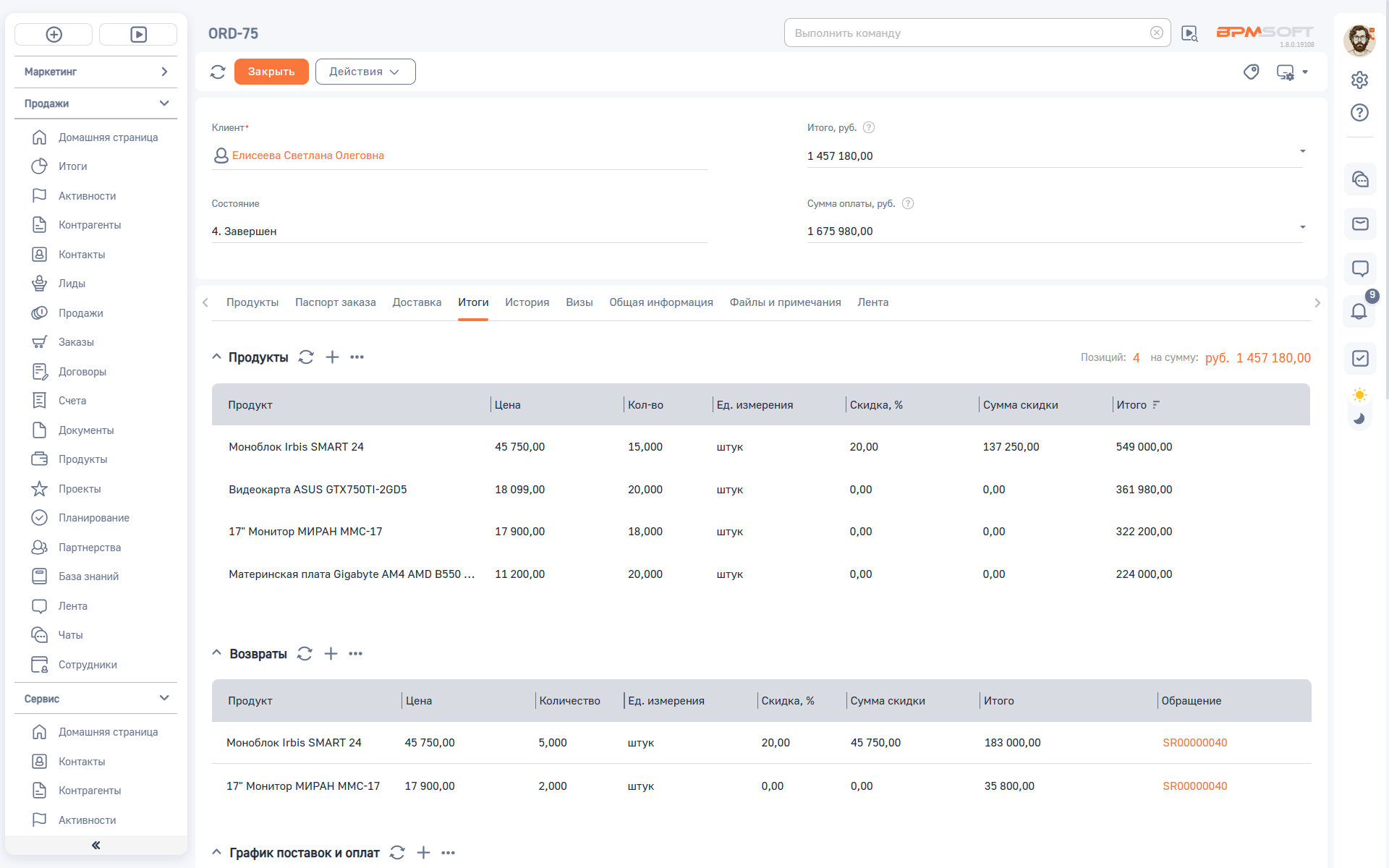Open the process run play button
The height and width of the screenshot is (868, 1389).
[138, 34]
